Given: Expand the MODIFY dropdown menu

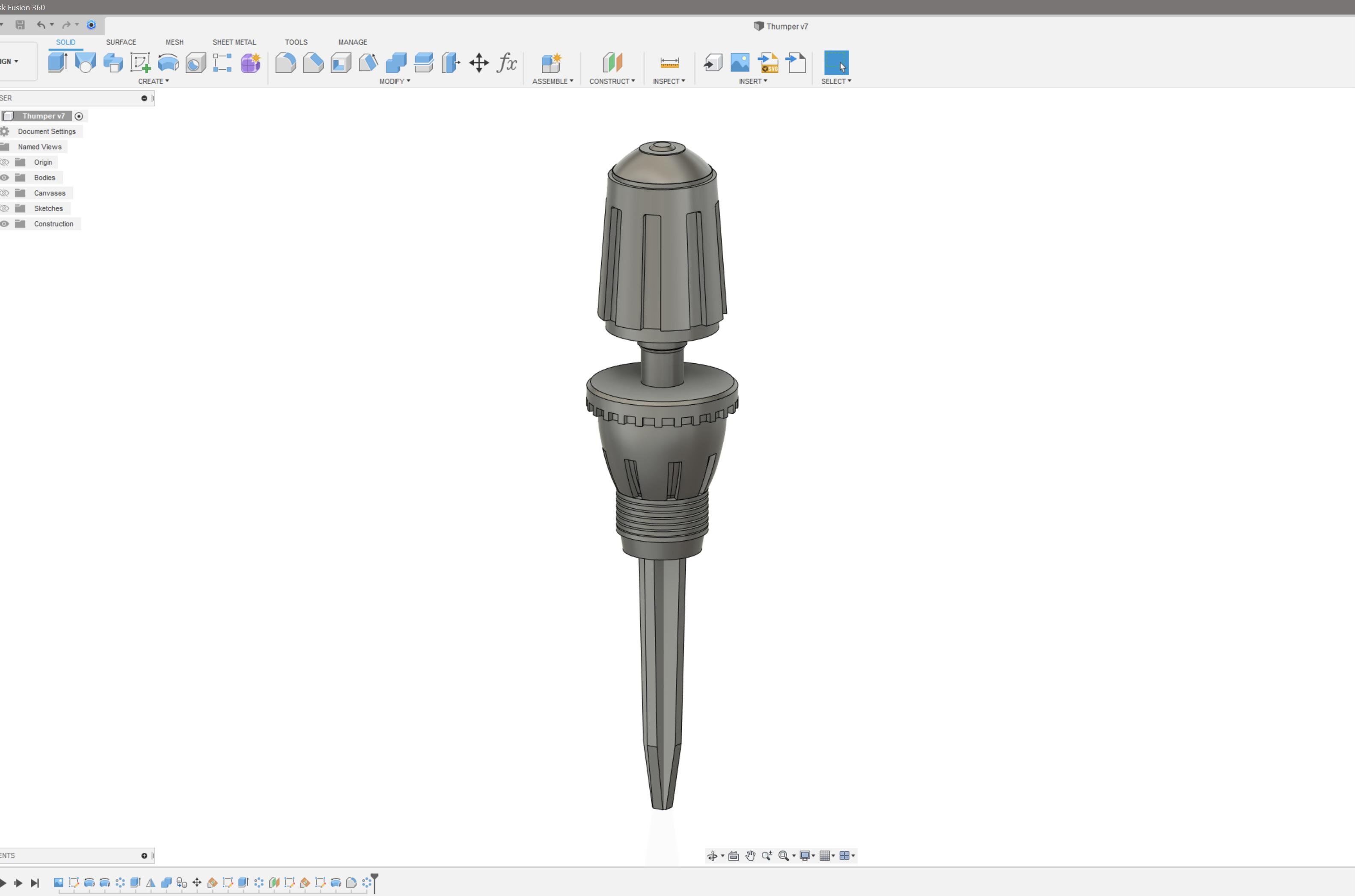Looking at the screenshot, I should (x=394, y=81).
